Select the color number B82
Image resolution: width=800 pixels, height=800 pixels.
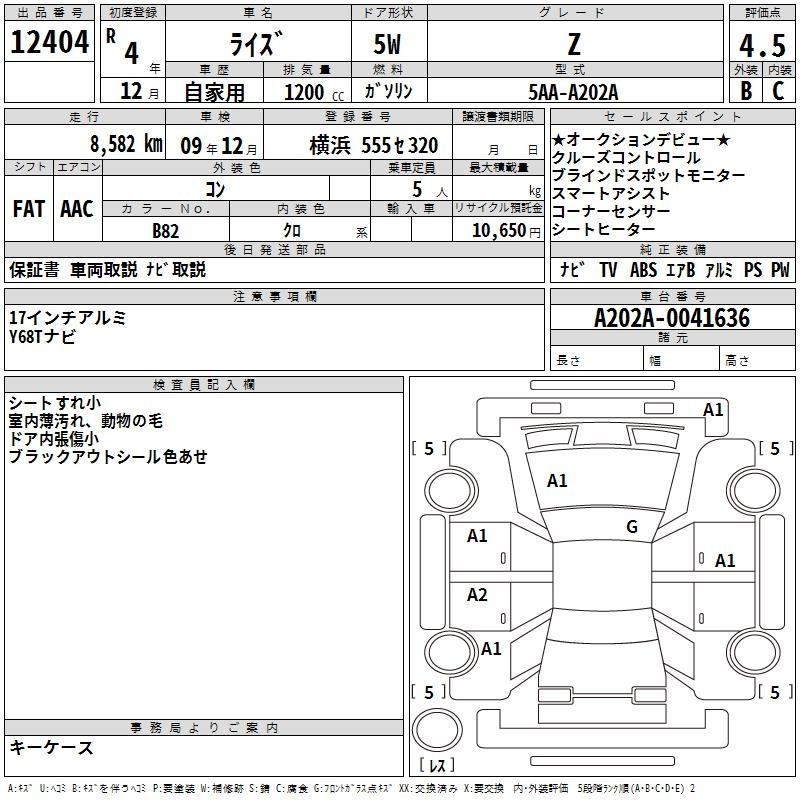pos(166,230)
